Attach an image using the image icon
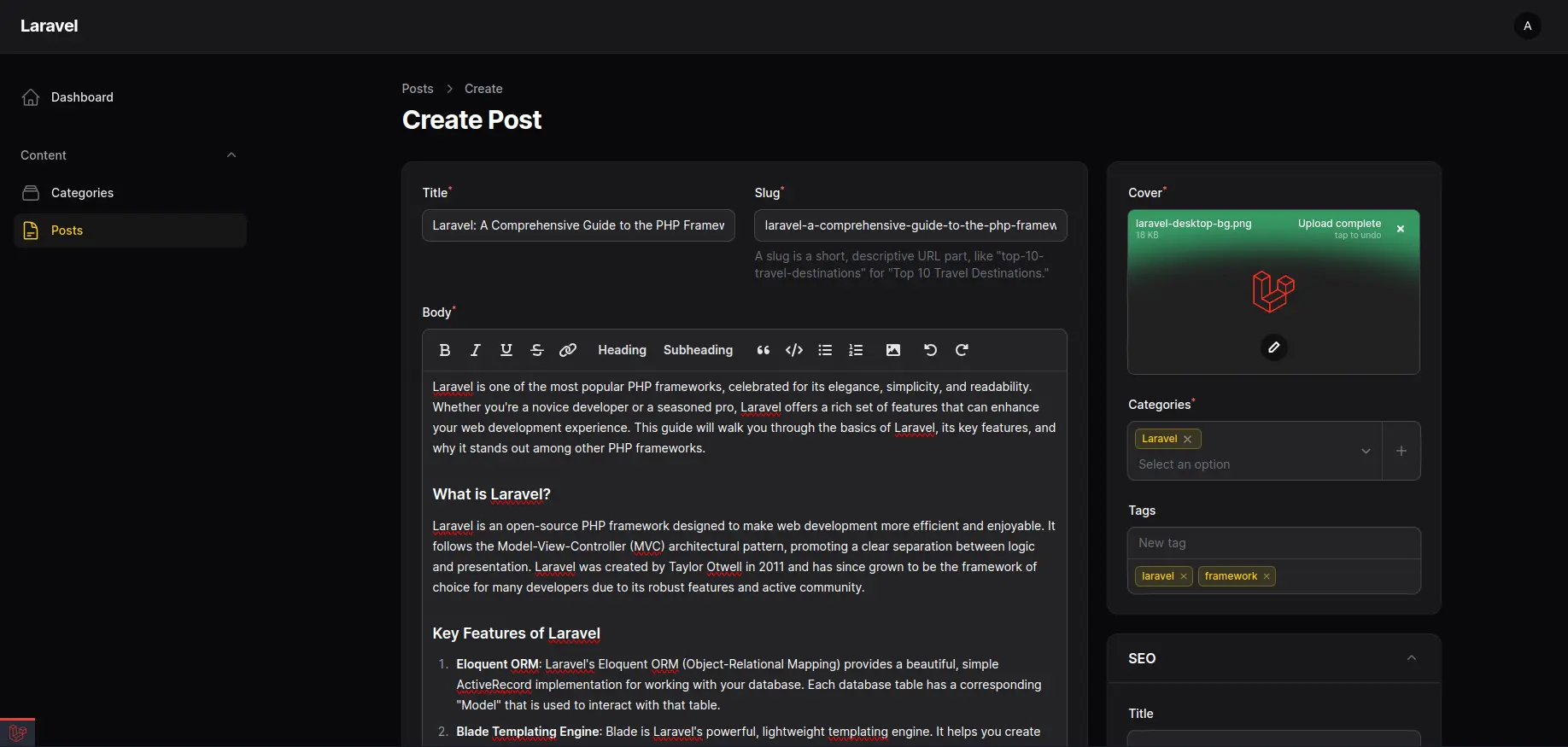This screenshot has height=747, width=1568. pyautogui.click(x=893, y=350)
